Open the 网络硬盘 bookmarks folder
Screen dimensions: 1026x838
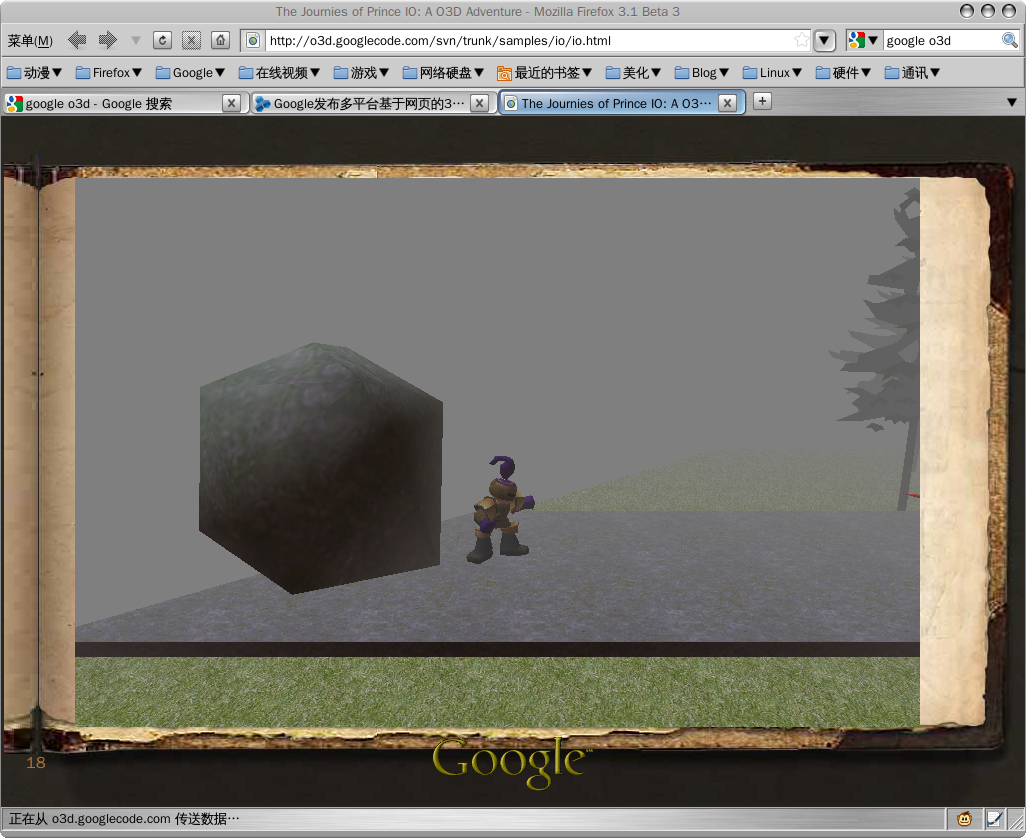pos(443,73)
